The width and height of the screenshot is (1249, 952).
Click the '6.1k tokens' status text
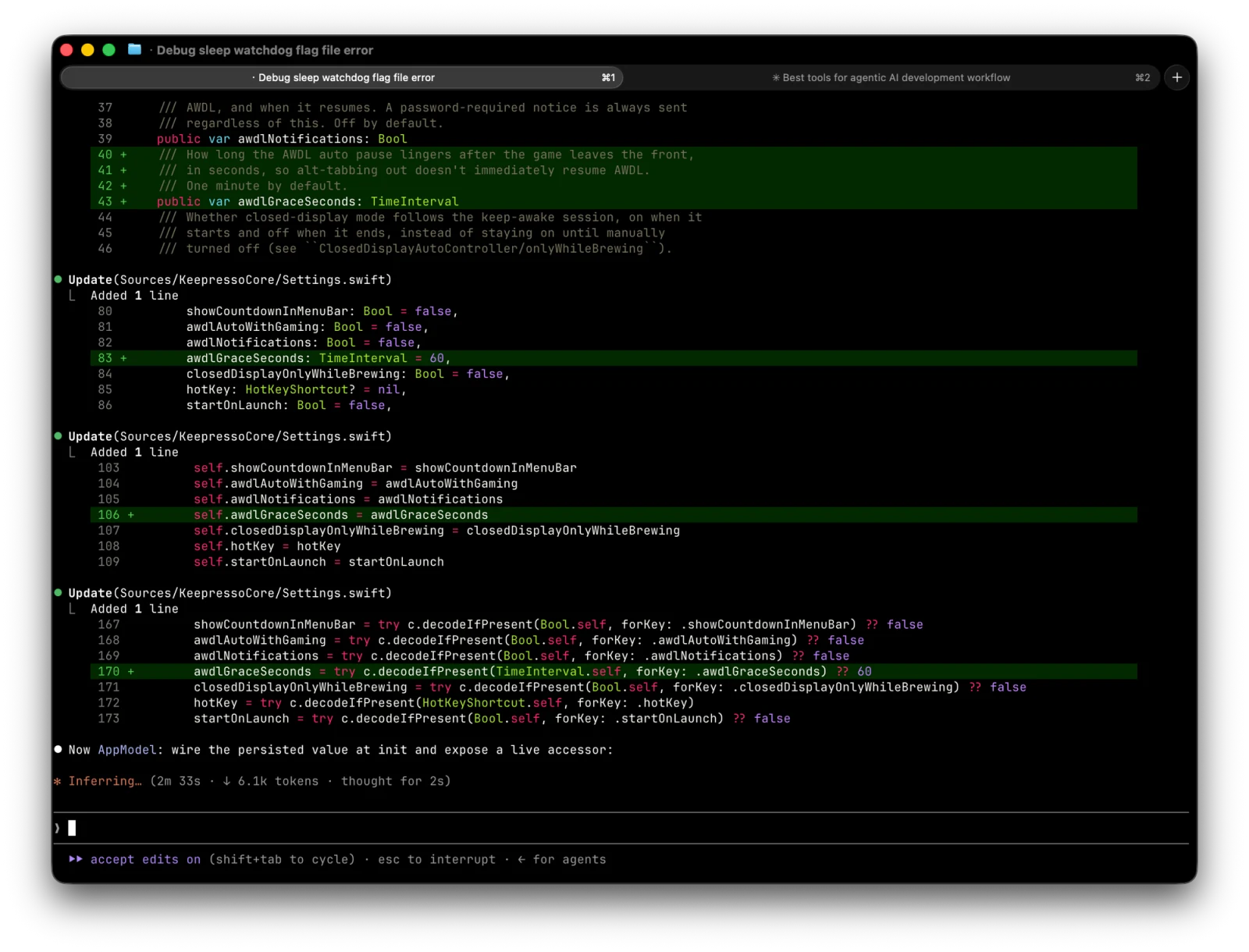pos(279,781)
